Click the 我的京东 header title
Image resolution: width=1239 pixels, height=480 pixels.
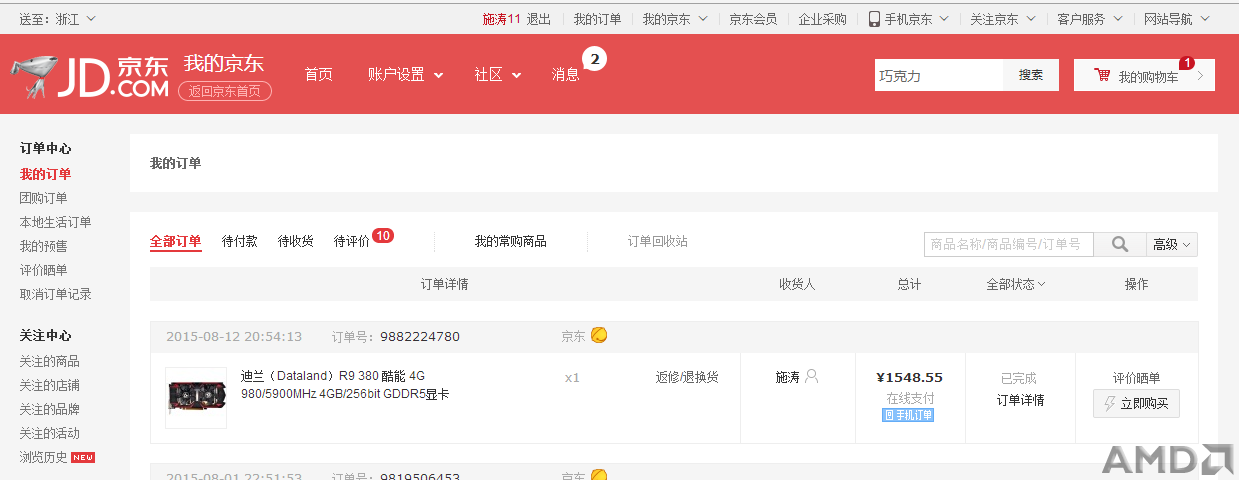coord(224,63)
